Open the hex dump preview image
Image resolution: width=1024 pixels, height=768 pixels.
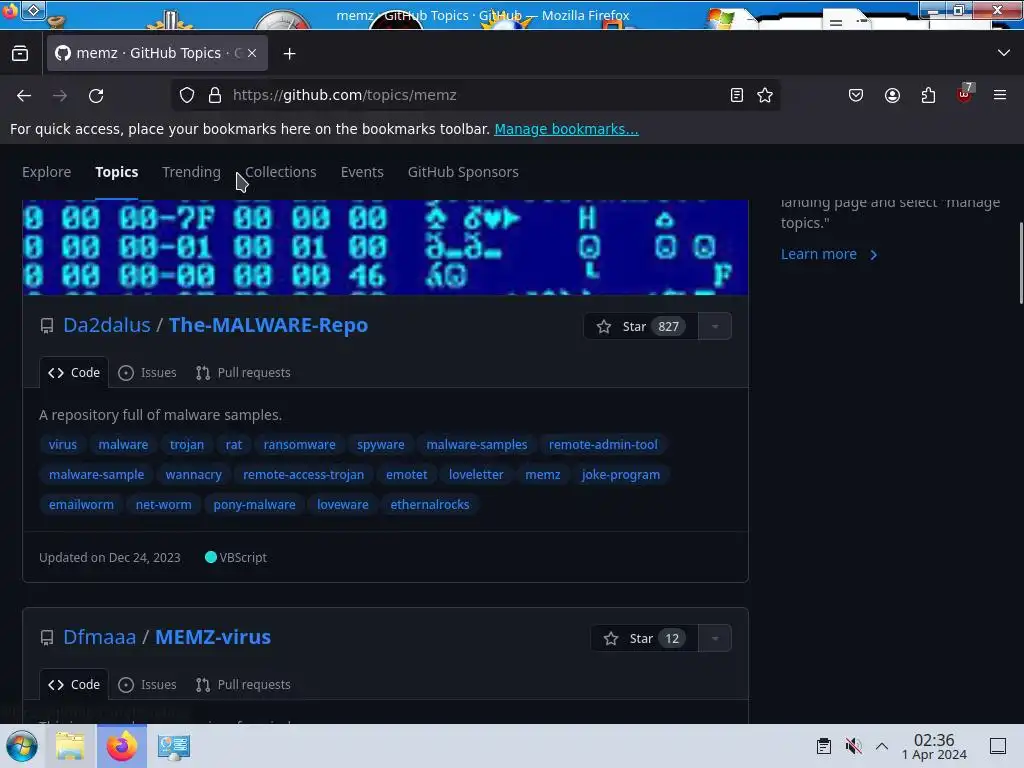click(x=385, y=247)
